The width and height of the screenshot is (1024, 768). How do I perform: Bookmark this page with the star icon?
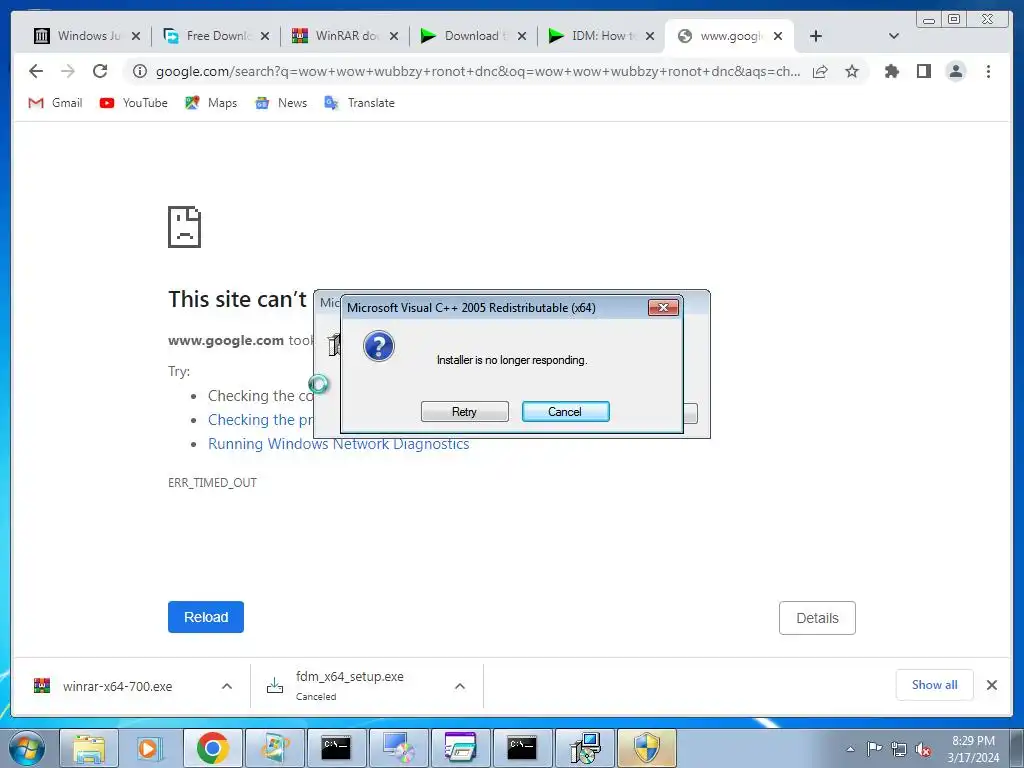pos(852,71)
